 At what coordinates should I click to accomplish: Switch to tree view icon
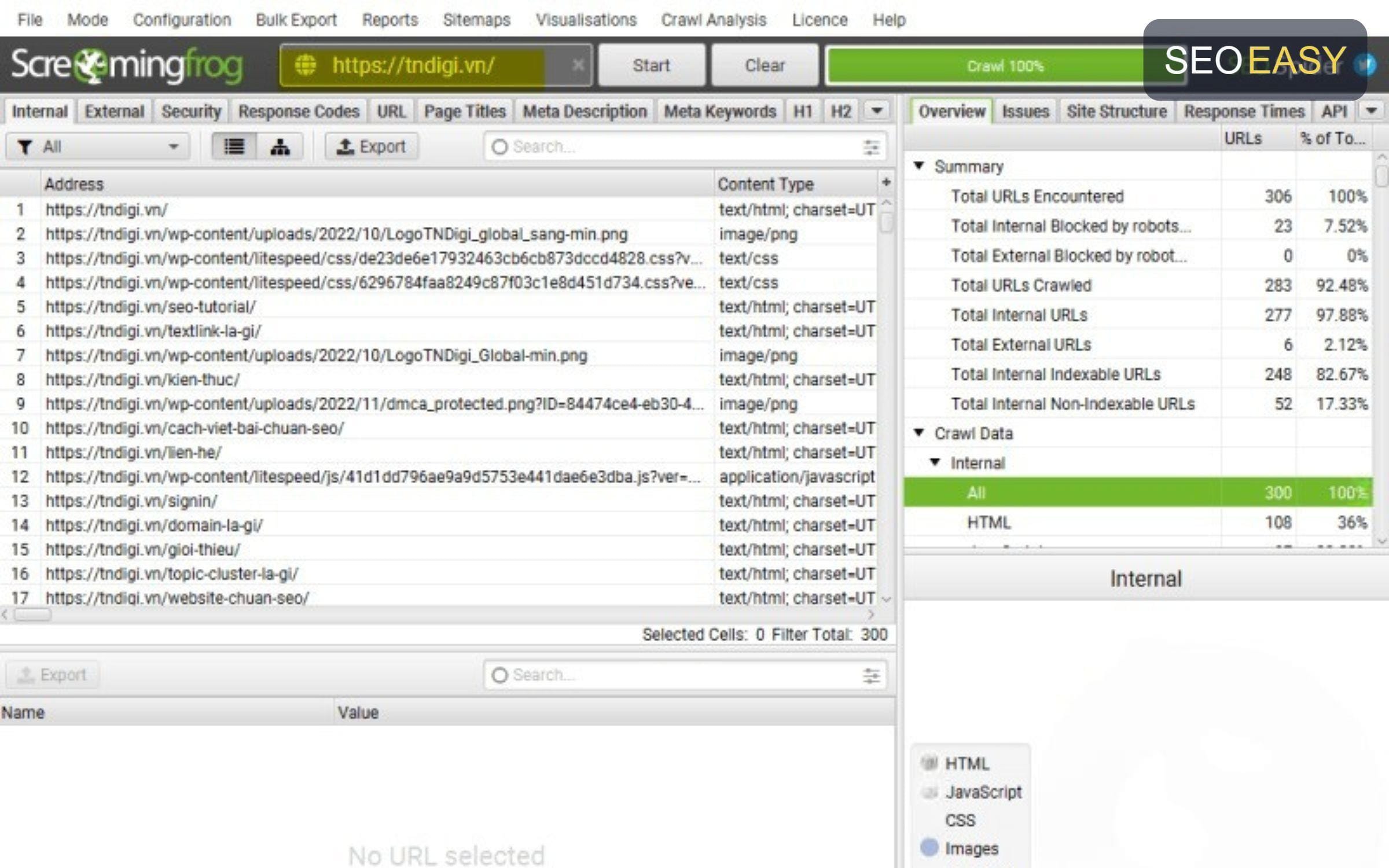pos(280,146)
